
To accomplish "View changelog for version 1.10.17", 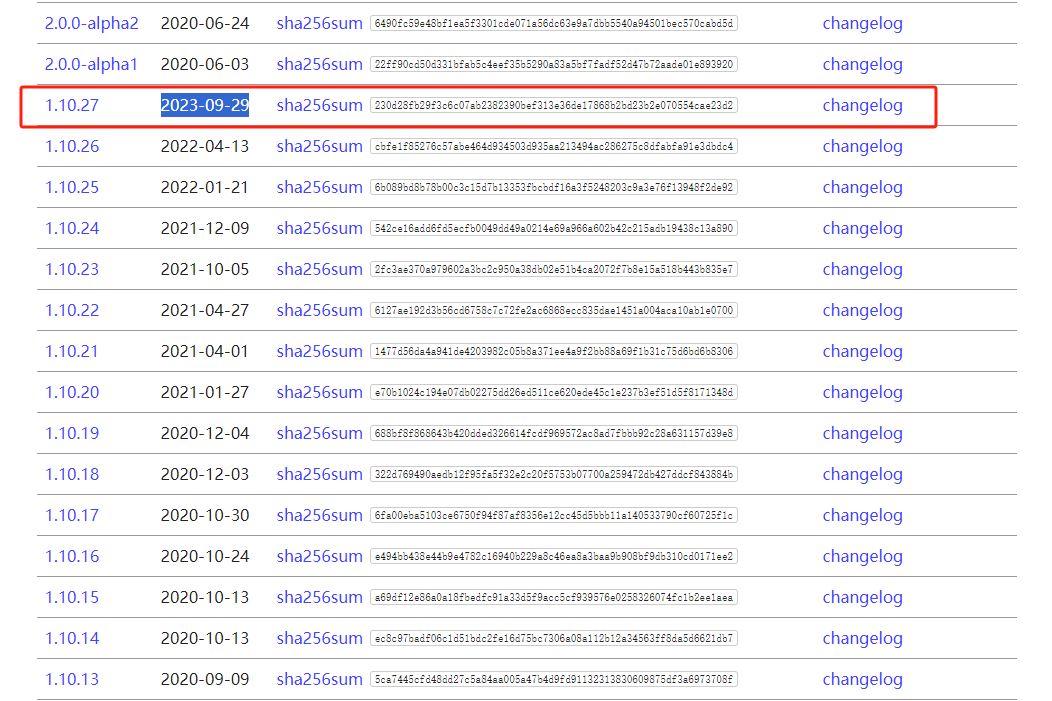I will 862,515.
